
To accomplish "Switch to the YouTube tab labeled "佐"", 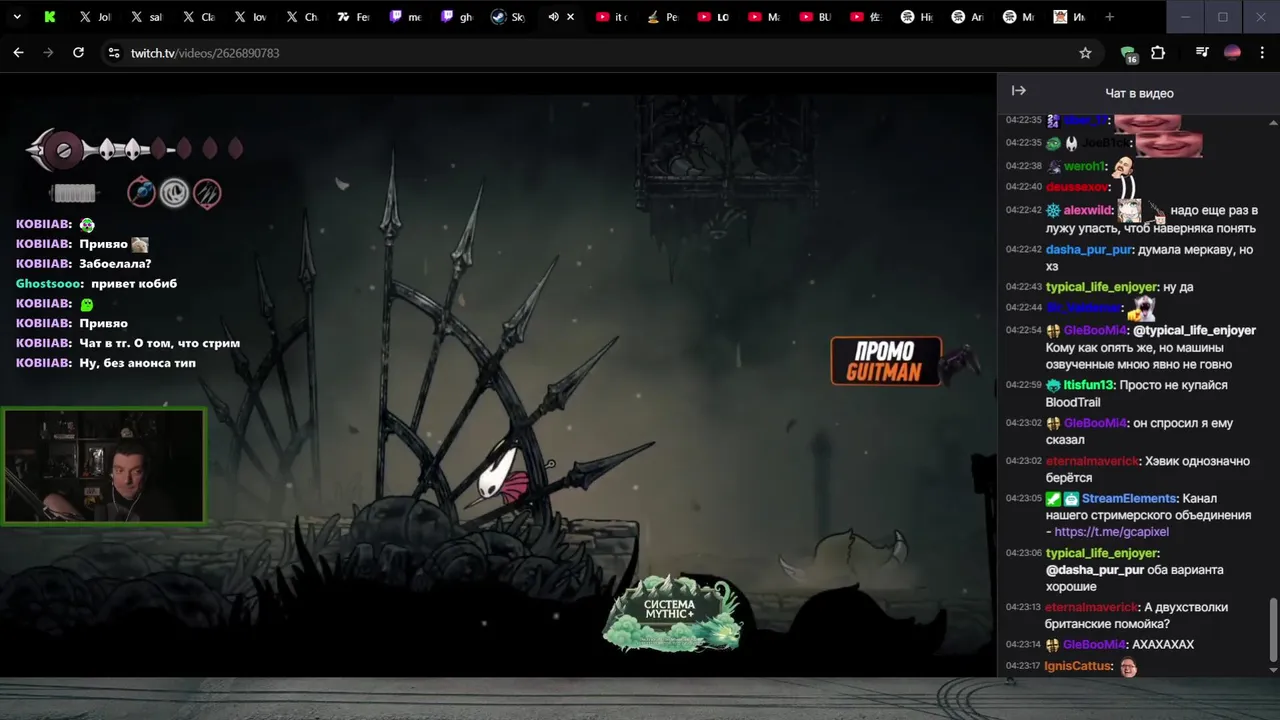I will pos(868,17).
